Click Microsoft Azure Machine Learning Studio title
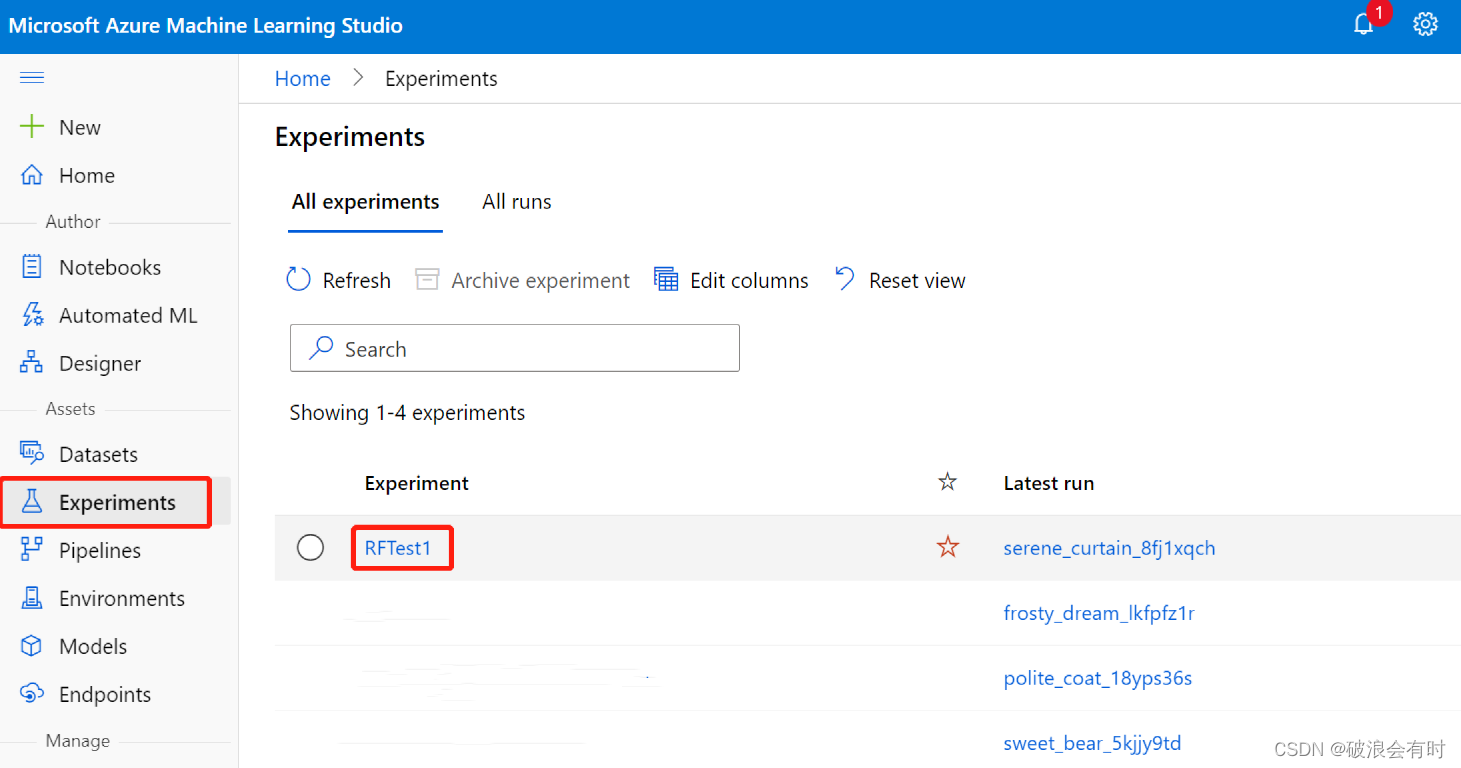This screenshot has height=768, width=1461. (206, 26)
